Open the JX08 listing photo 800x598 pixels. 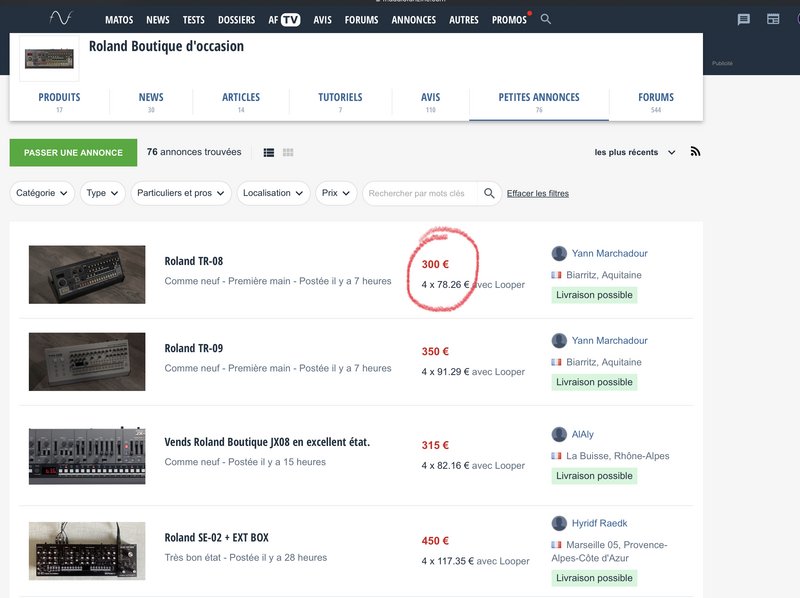87,456
